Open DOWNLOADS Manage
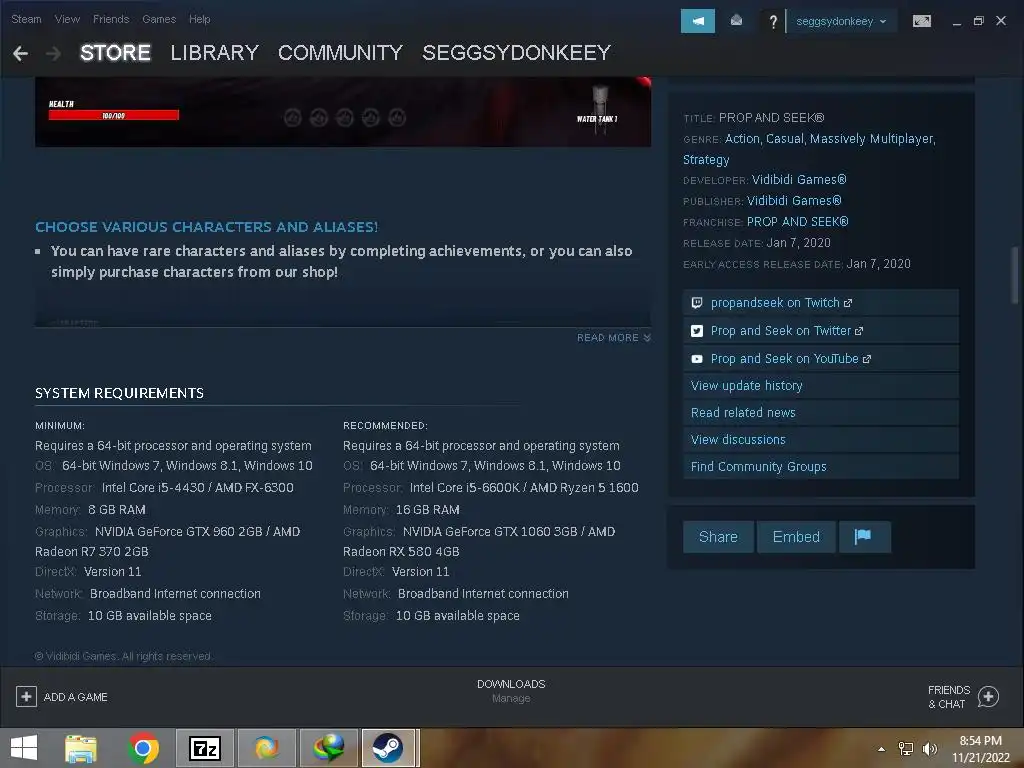 [511, 691]
